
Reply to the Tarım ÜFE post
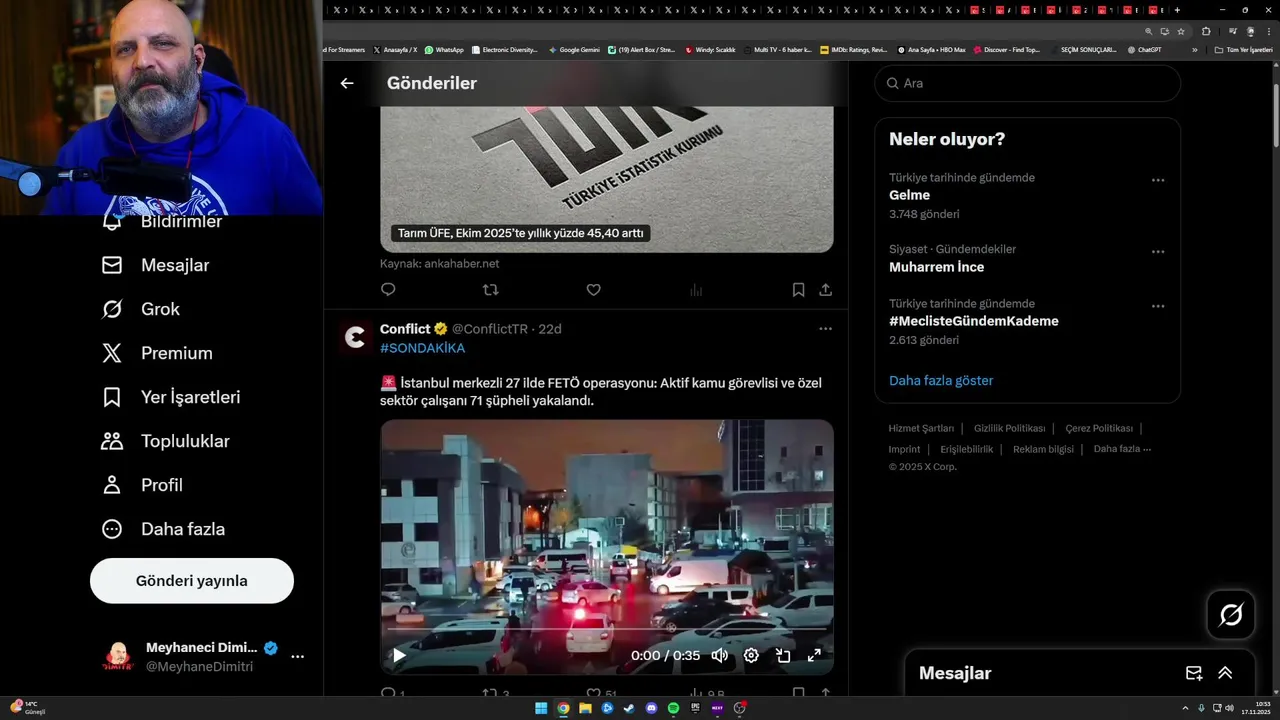point(388,290)
